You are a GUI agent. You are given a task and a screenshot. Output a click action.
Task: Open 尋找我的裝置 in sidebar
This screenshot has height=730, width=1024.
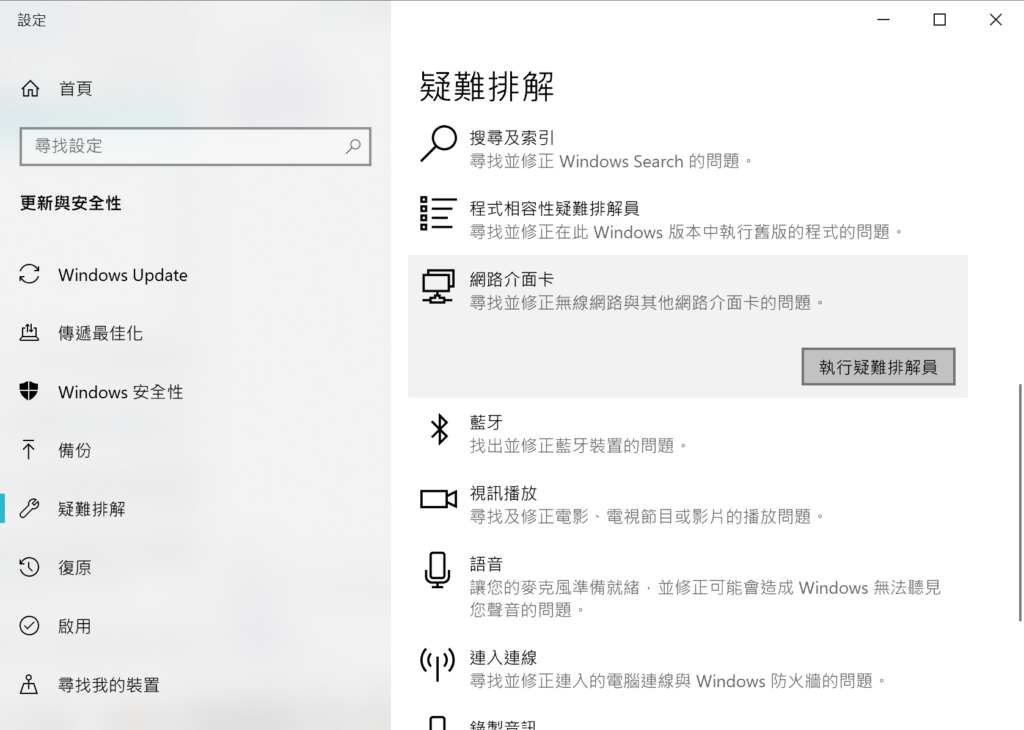108,685
